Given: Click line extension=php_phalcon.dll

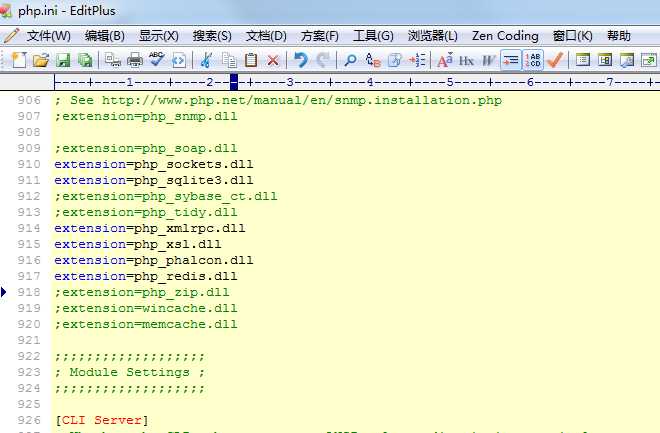Looking at the screenshot, I should (154, 260).
